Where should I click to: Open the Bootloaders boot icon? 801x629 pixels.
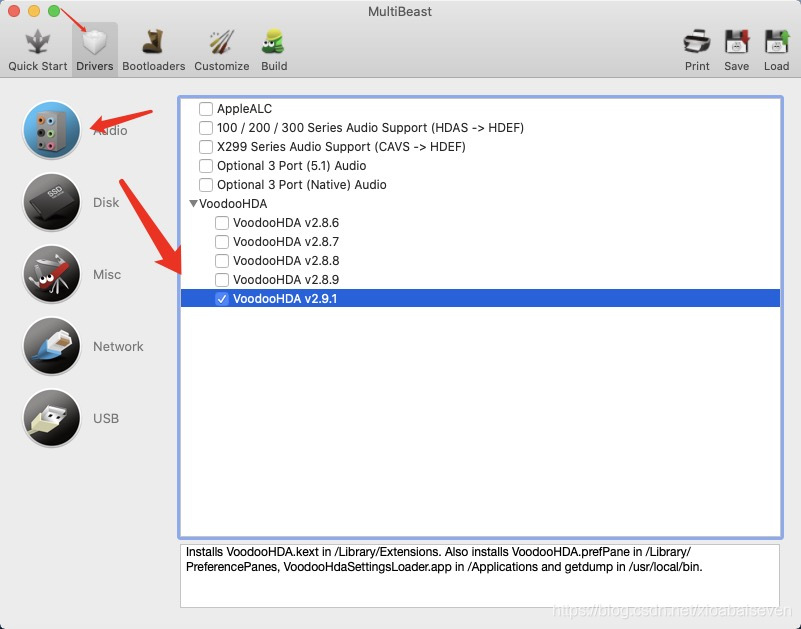pos(153,42)
